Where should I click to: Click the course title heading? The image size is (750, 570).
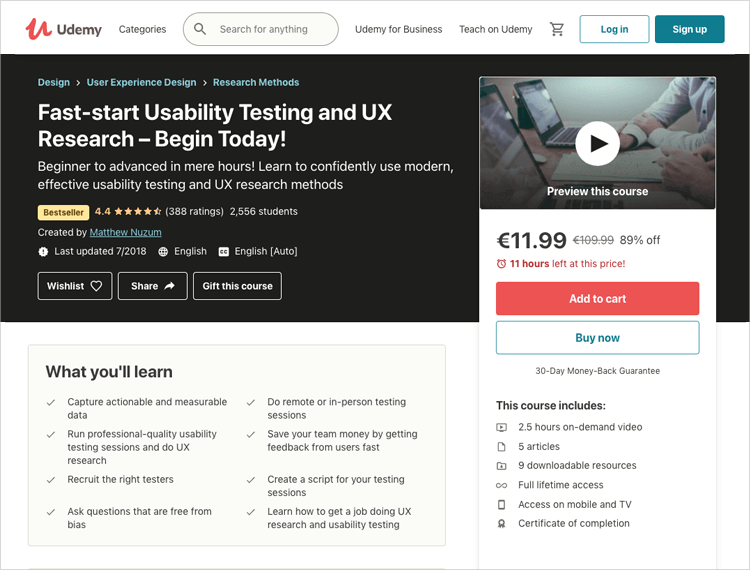(215, 126)
